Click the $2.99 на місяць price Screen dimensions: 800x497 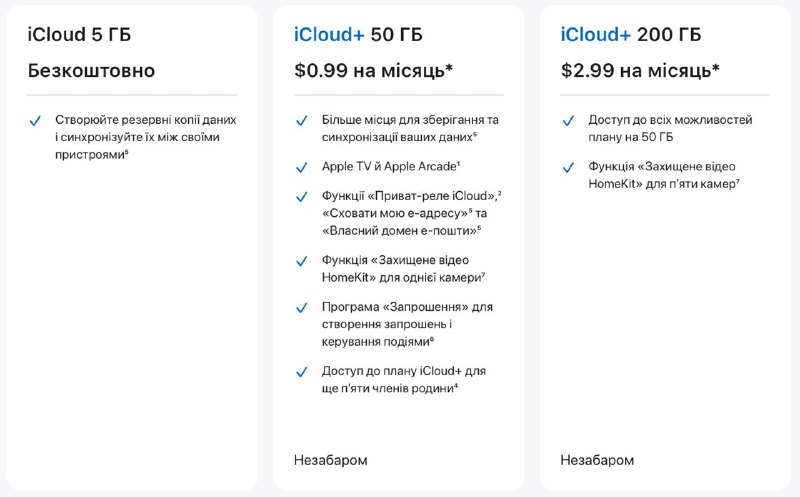(x=640, y=70)
